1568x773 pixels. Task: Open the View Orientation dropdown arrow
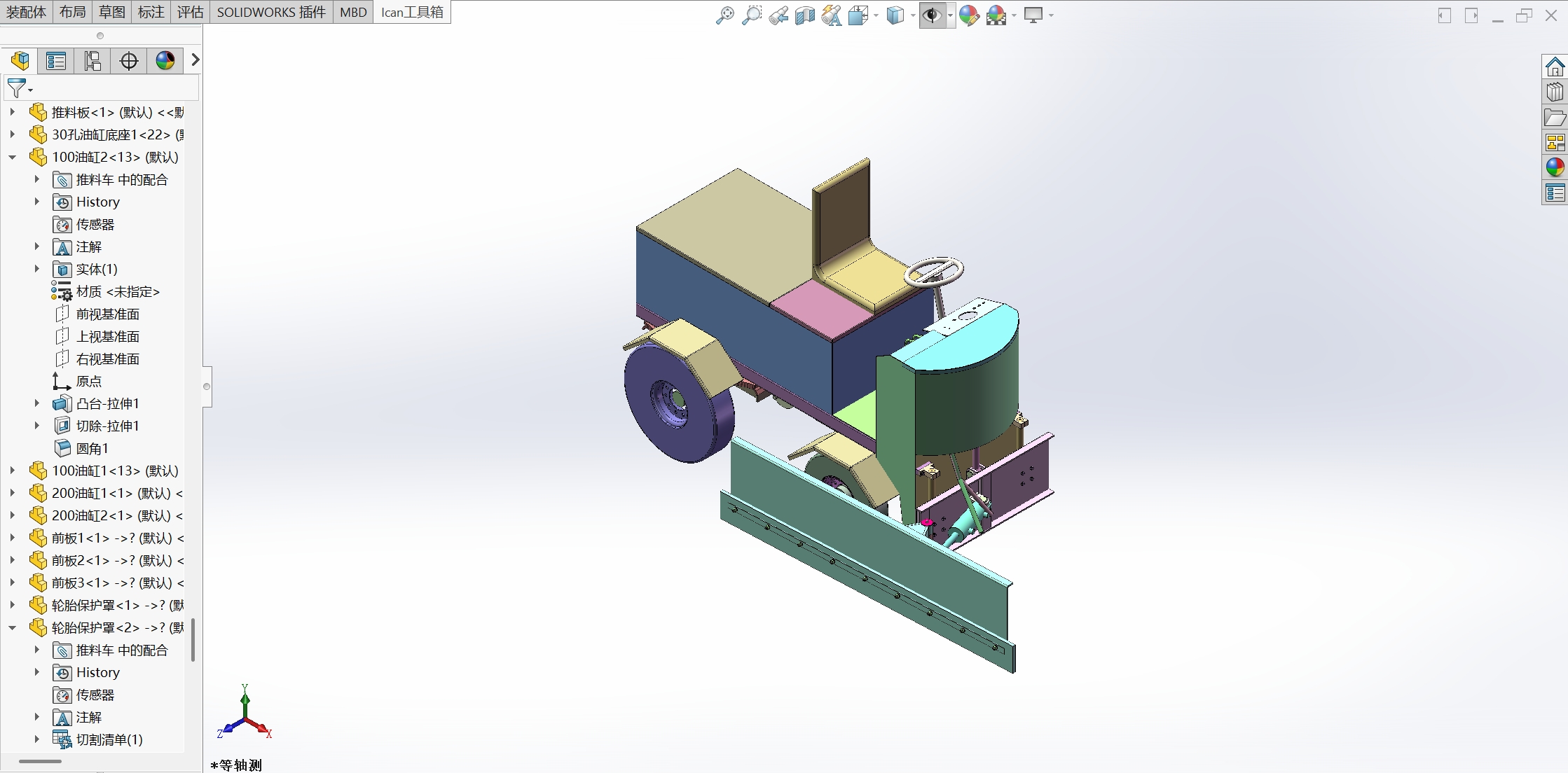click(876, 15)
